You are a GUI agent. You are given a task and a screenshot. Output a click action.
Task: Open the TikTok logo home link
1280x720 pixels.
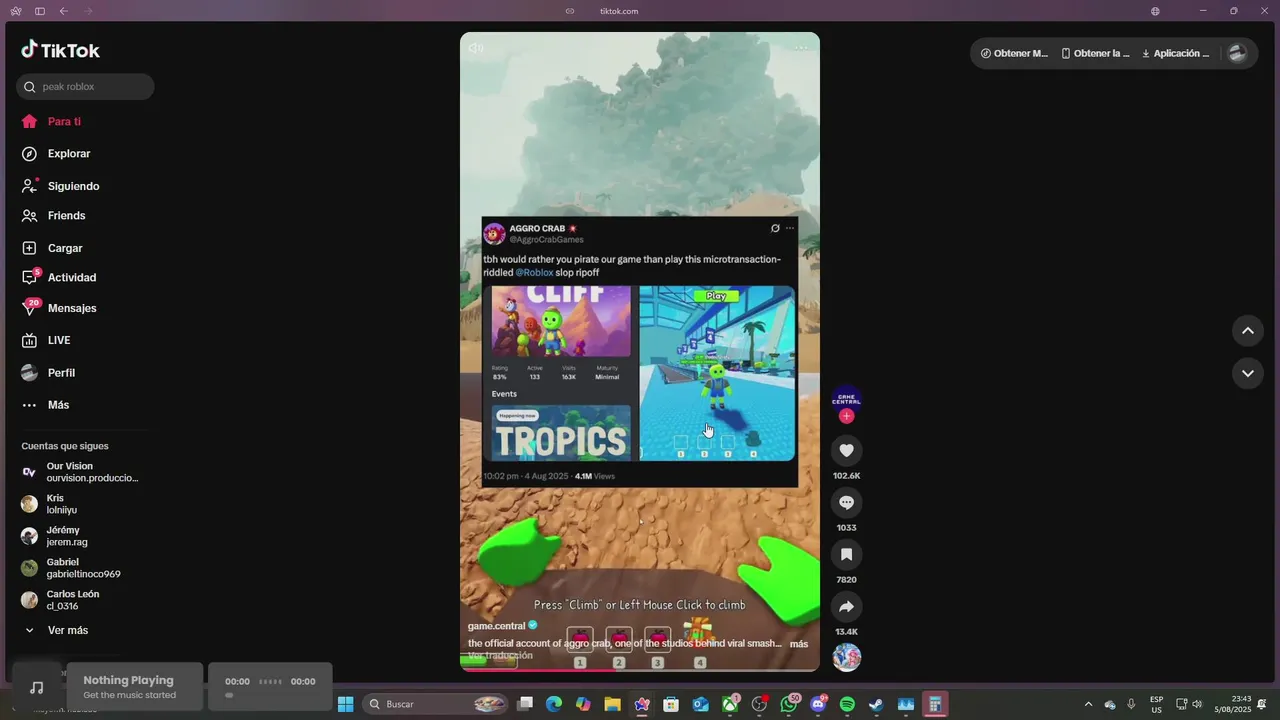click(x=60, y=50)
